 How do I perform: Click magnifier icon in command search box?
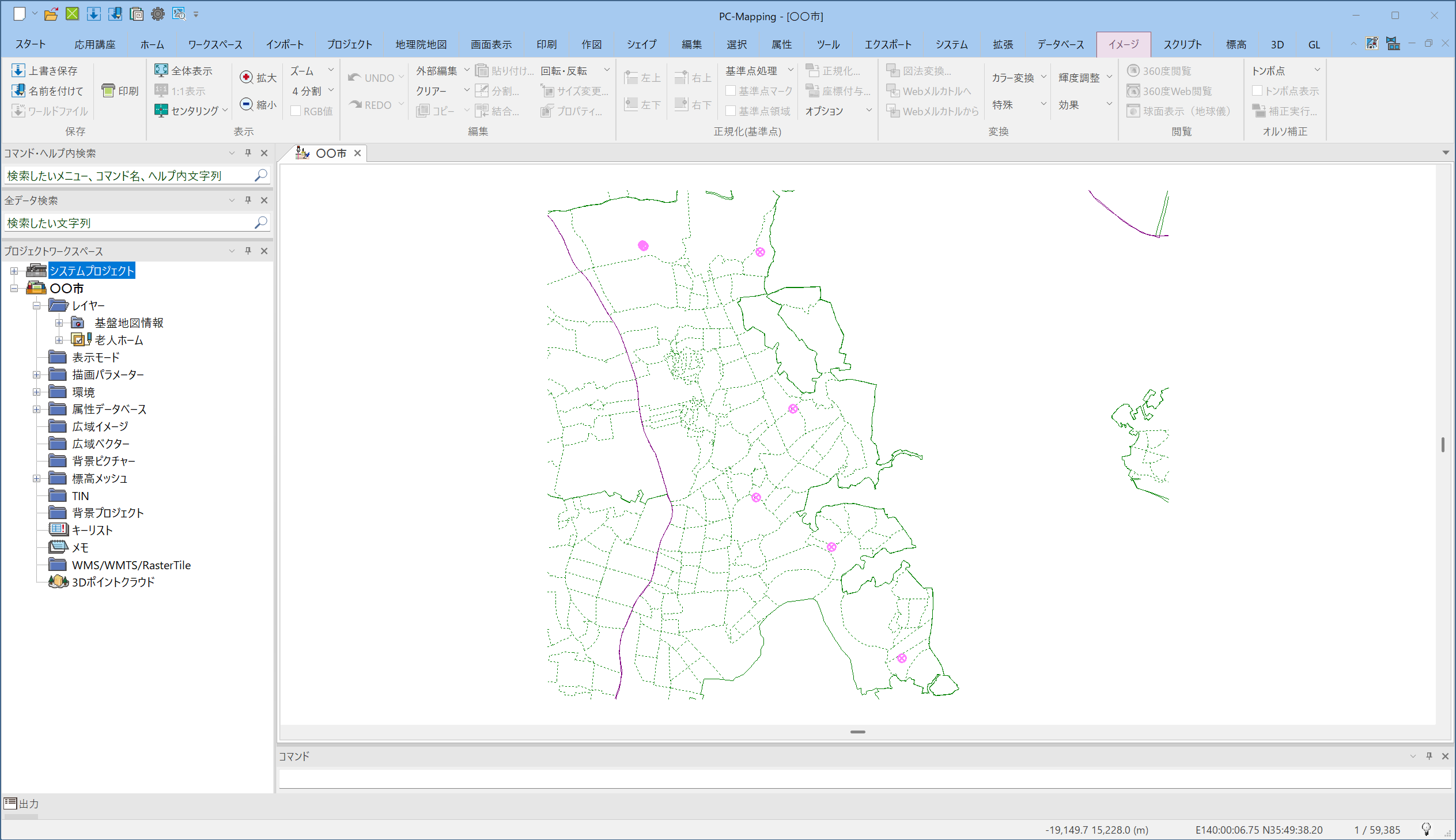coord(261,175)
